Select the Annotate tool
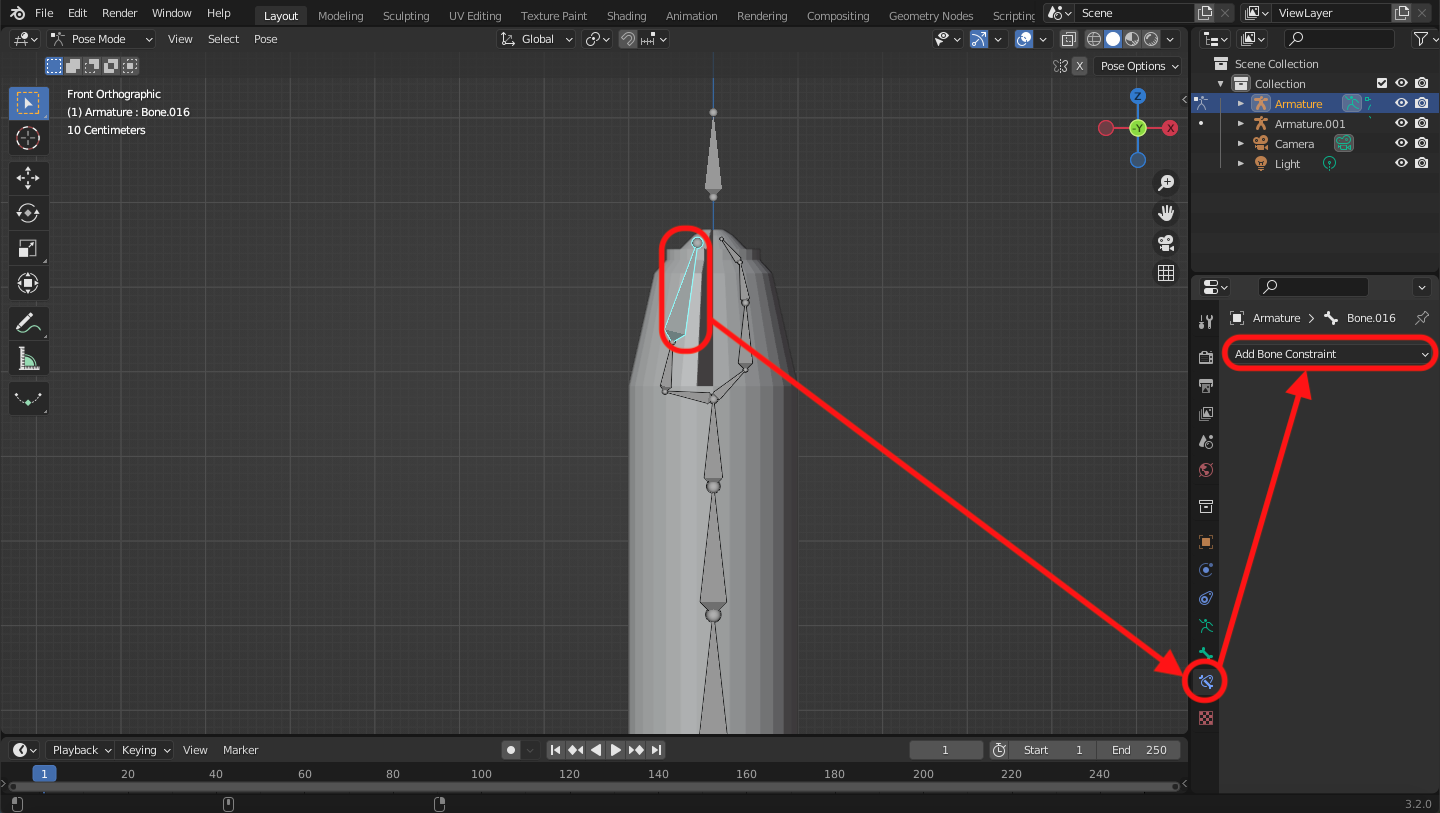The image size is (1440, 813). click(x=28, y=323)
